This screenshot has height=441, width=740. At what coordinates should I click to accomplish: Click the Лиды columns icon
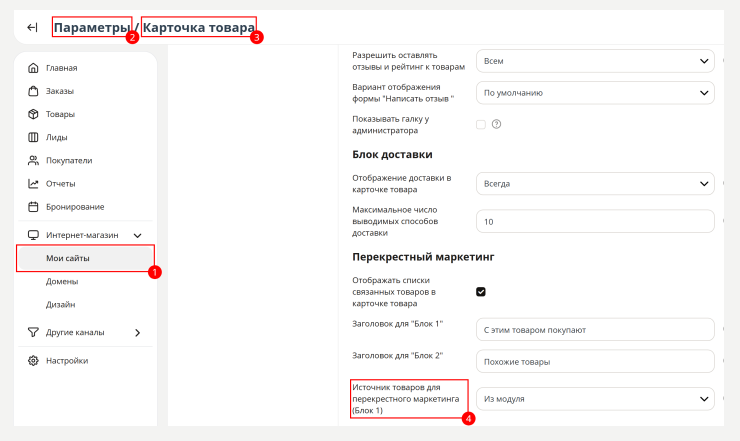point(33,137)
